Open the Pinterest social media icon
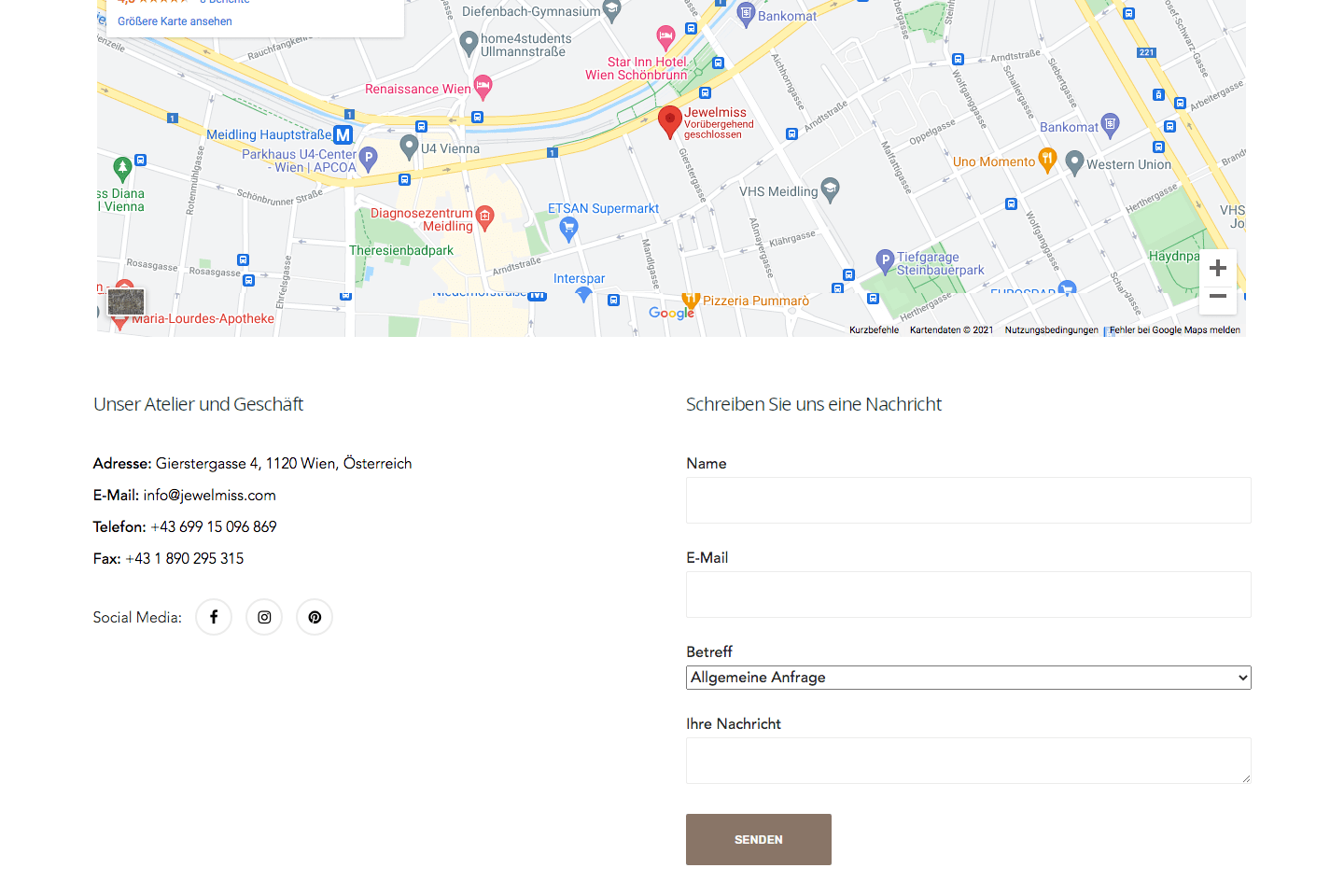Viewport: 1344px width, 896px height. pos(315,617)
